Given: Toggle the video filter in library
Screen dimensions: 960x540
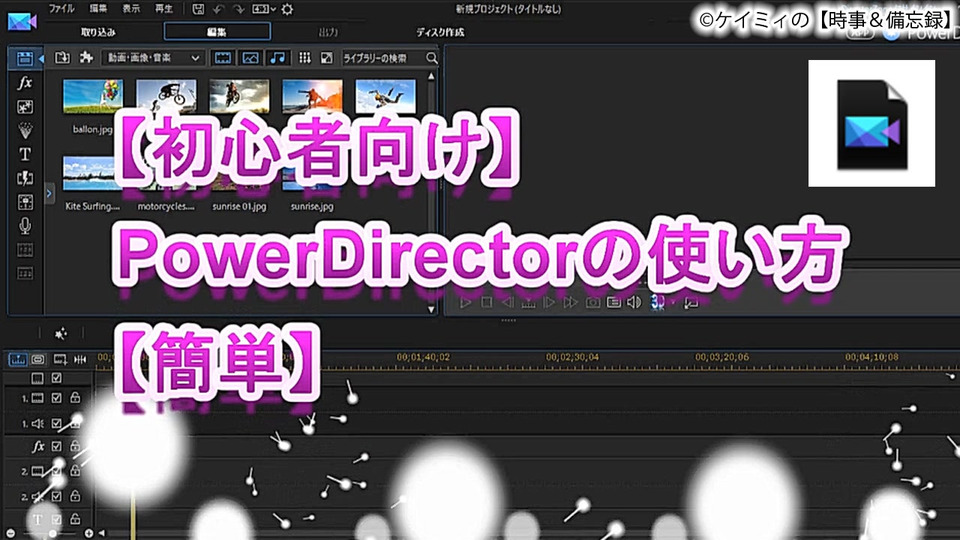Looking at the screenshot, I should 223,58.
